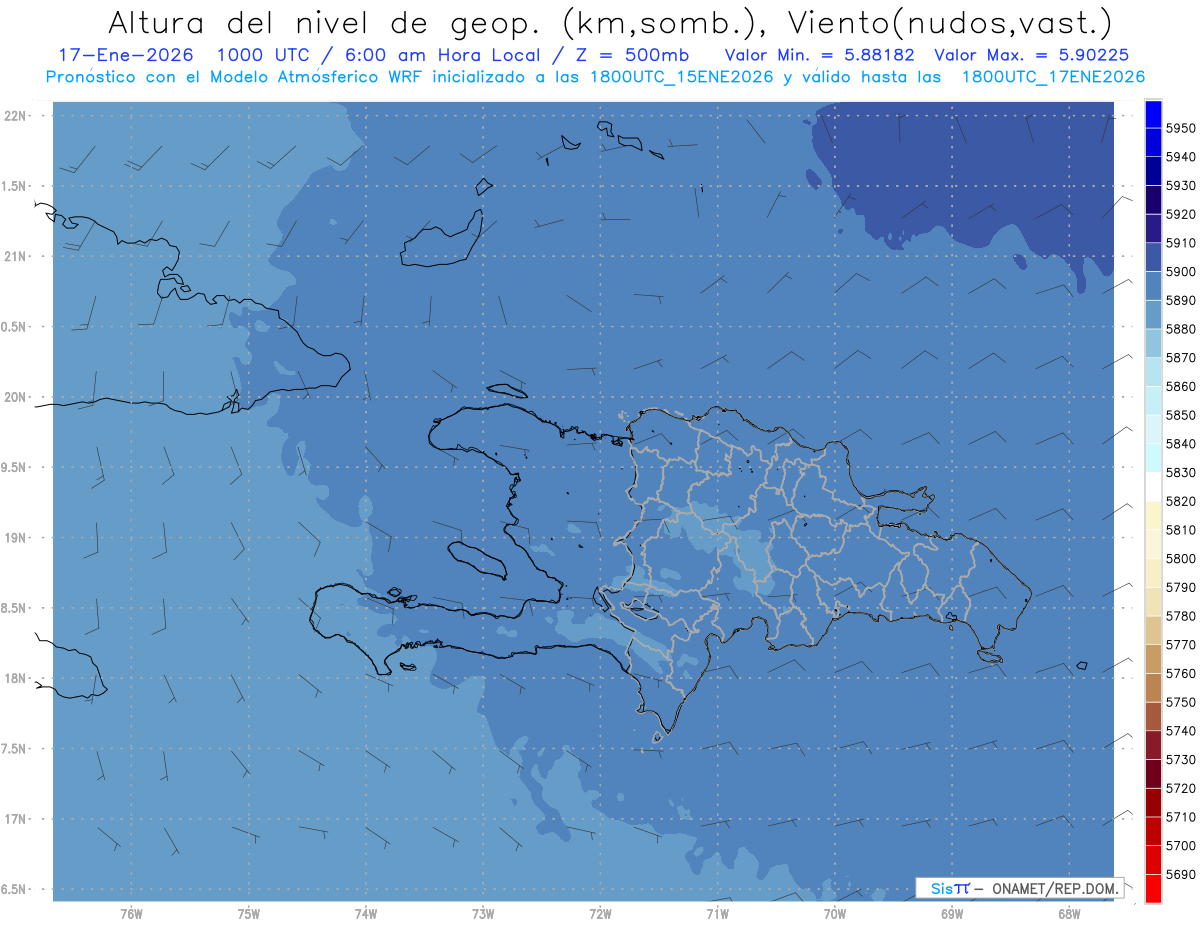Select the '19N' latitude label
Screen dimensions: 1200x927
[x=17, y=537]
